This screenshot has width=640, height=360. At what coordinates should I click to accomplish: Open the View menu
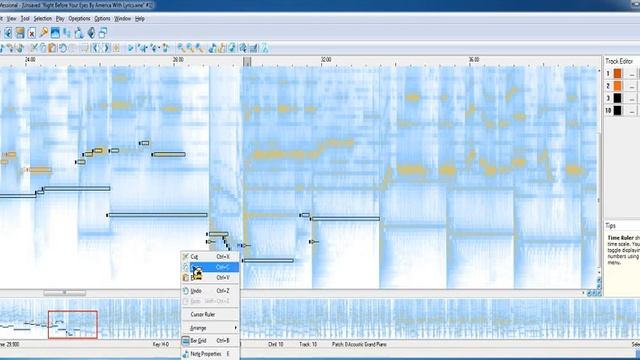(x=11, y=19)
